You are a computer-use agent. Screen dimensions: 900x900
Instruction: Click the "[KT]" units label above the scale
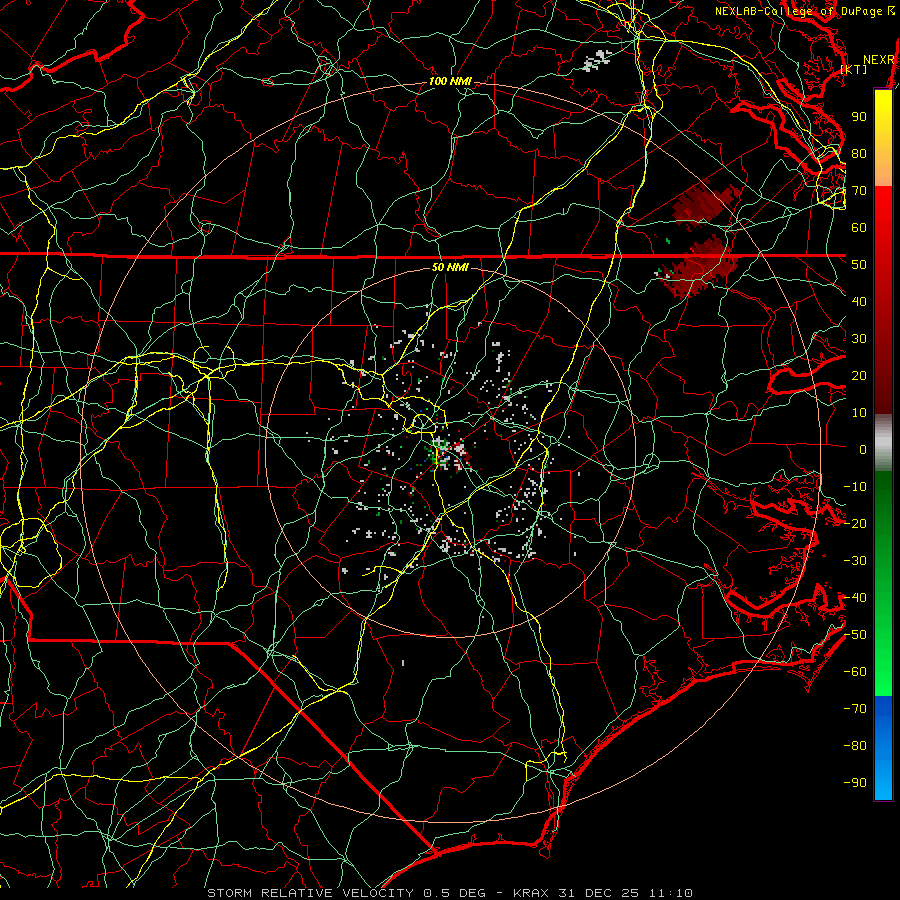click(x=854, y=69)
